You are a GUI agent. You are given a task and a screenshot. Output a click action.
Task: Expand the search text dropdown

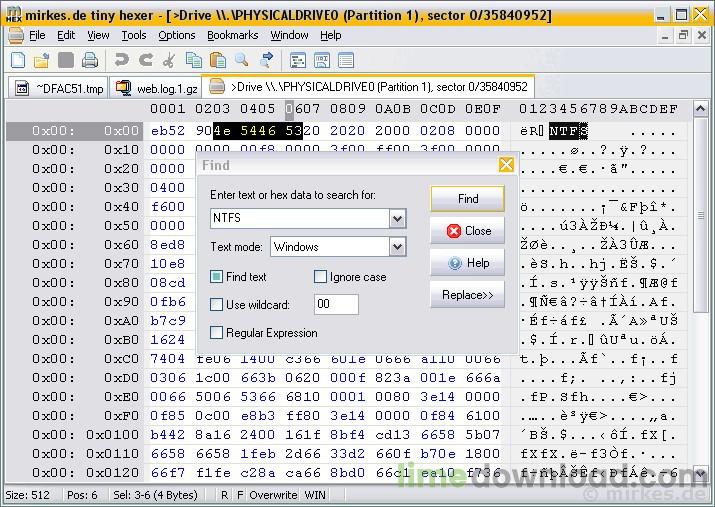pos(397,218)
